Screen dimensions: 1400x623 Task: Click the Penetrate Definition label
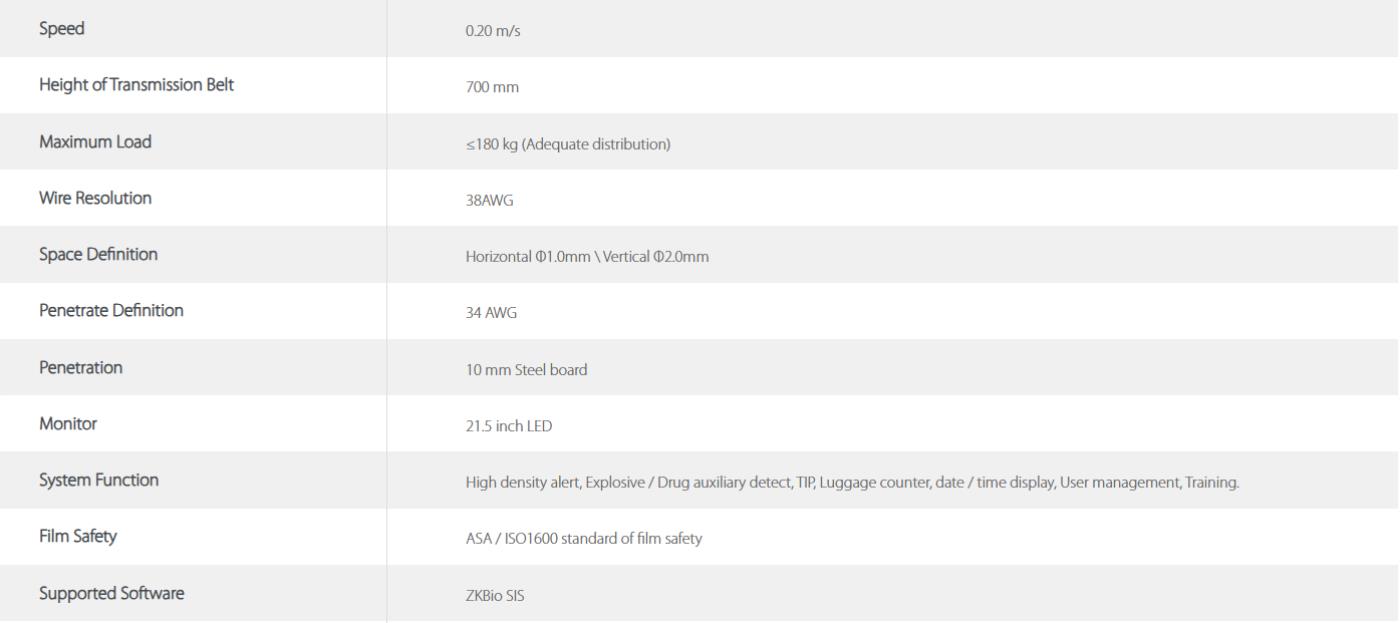111,311
